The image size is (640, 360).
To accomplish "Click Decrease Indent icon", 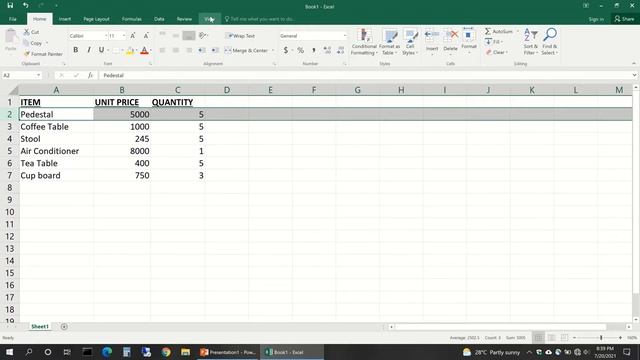I will click(x=202, y=50).
